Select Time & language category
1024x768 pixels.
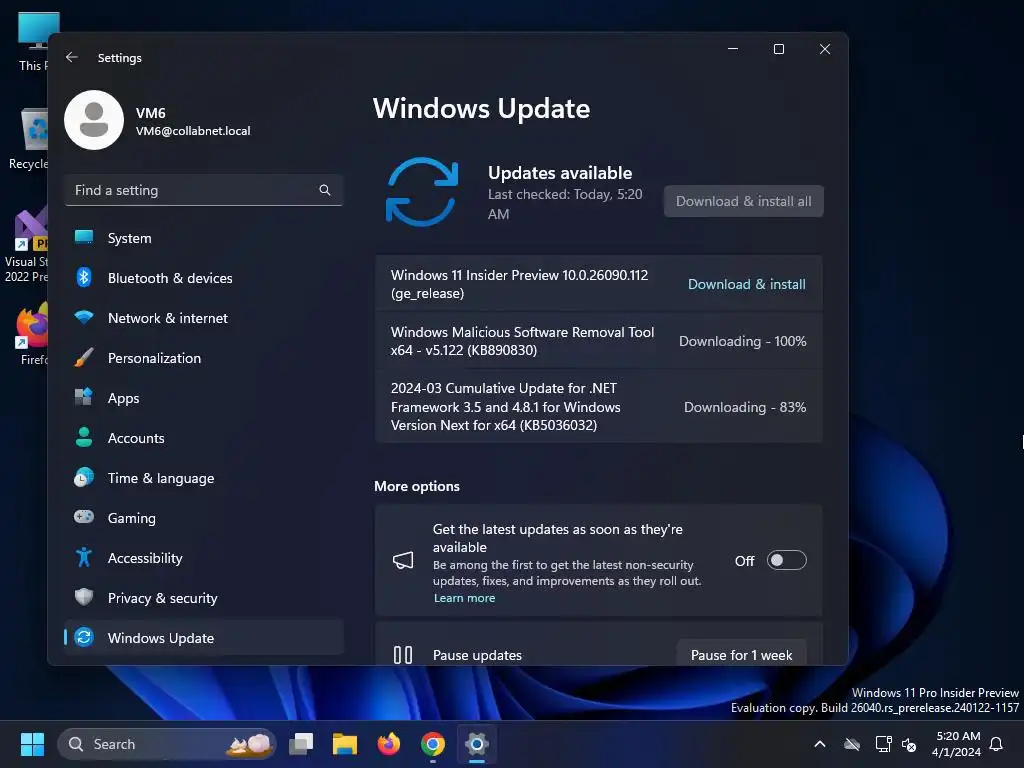[204, 477]
